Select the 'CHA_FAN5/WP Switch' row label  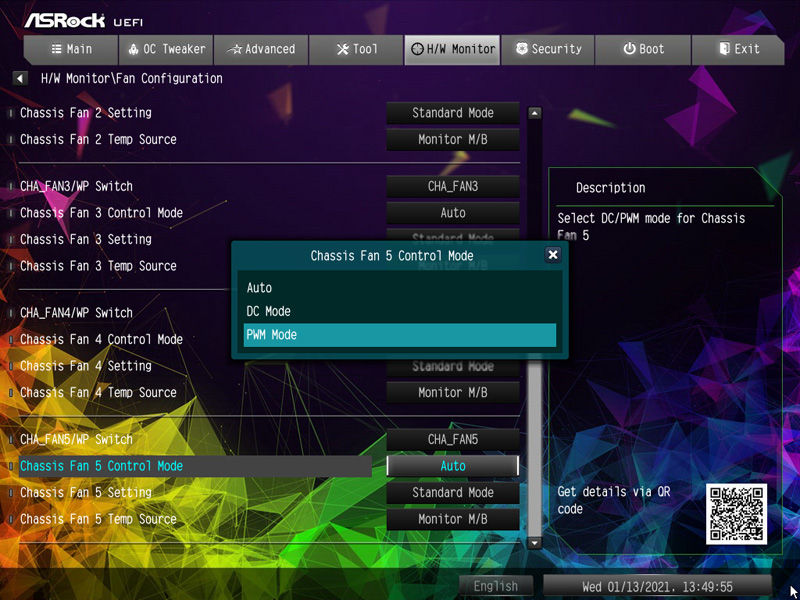point(77,439)
